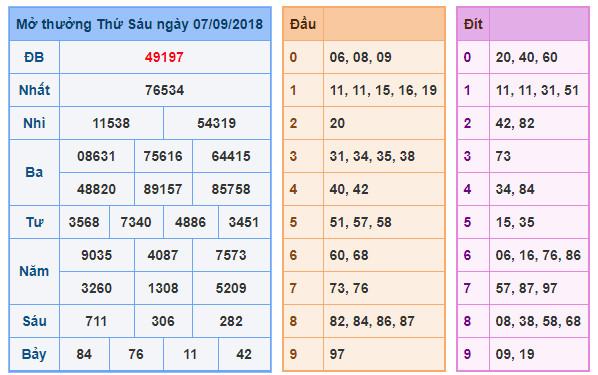Select the Bảy prize label
The height and width of the screenshot is (375, 598).
click(34, 354)
